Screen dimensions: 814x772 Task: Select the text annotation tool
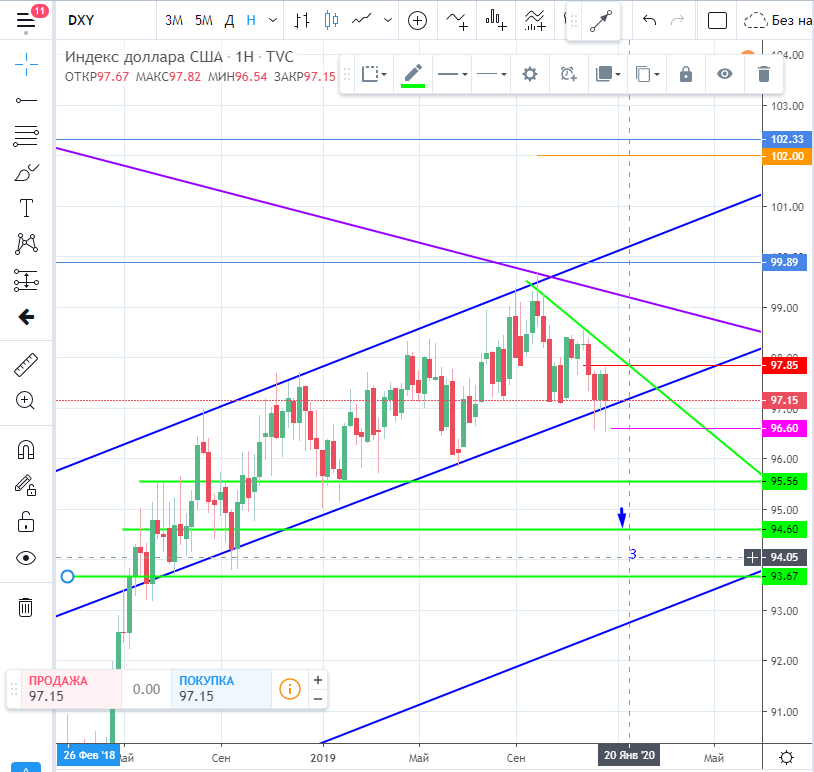(x=26, y=208)
